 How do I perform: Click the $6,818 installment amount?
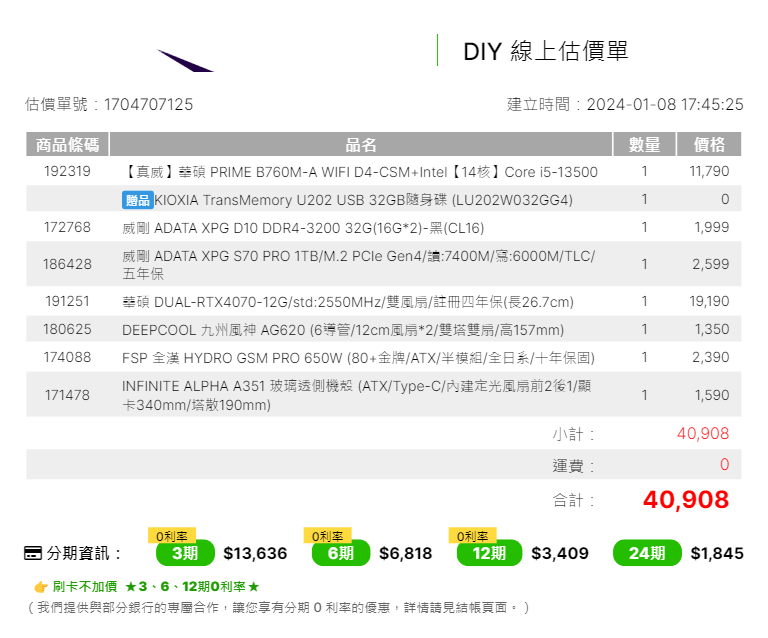tap(406, 553)
